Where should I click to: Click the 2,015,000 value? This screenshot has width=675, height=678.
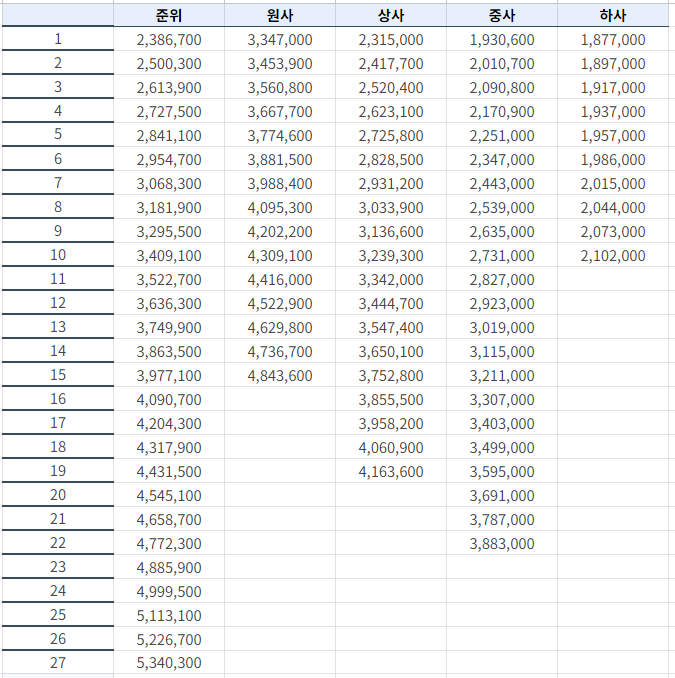(613, 184)
